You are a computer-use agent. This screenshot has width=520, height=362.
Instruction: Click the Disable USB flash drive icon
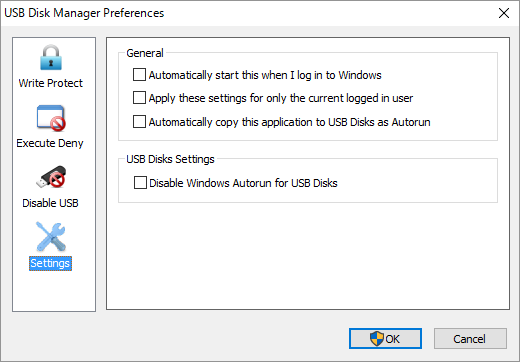pos(51,177)
